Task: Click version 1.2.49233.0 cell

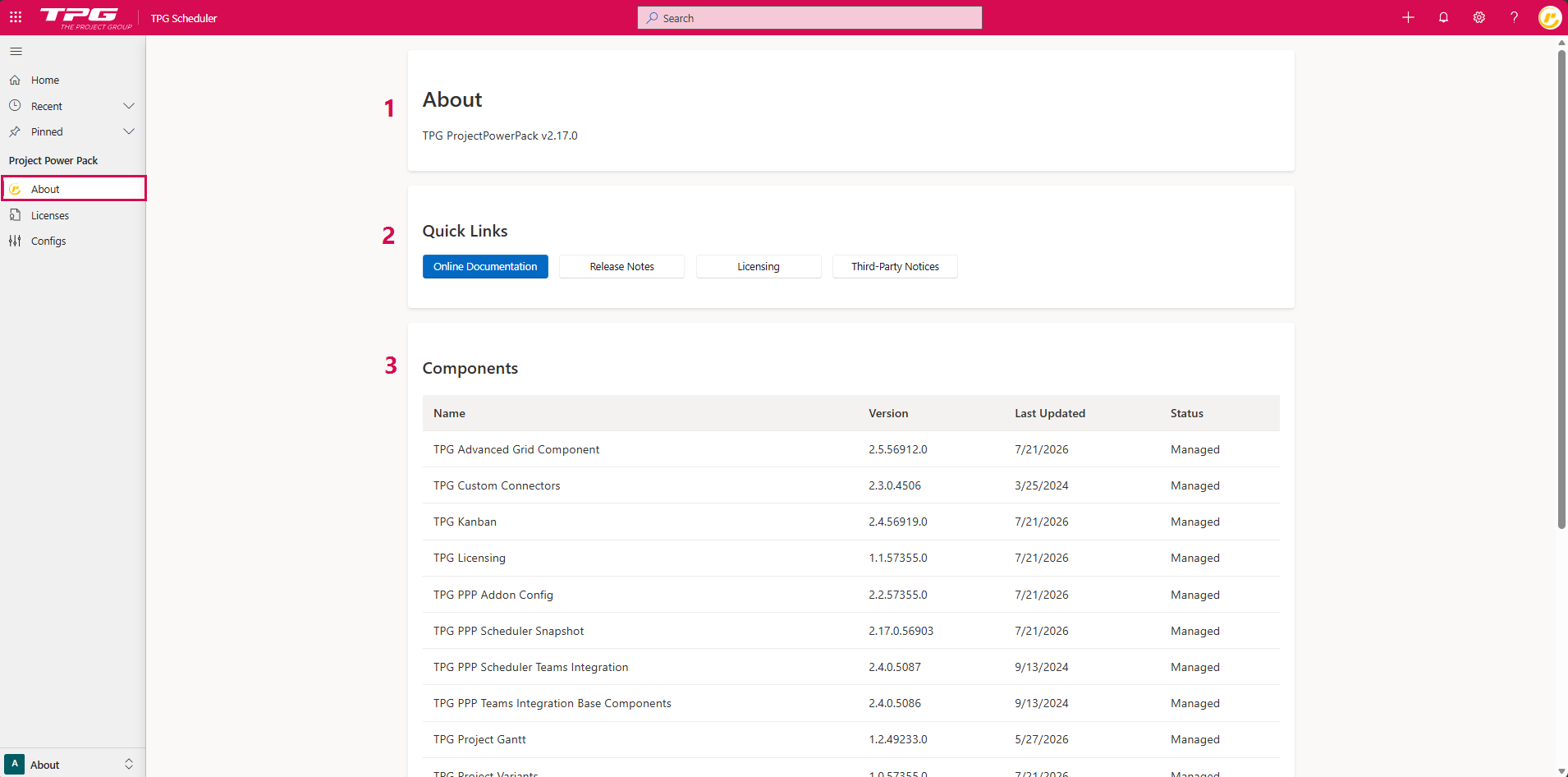Action: [x=898, y=739]
